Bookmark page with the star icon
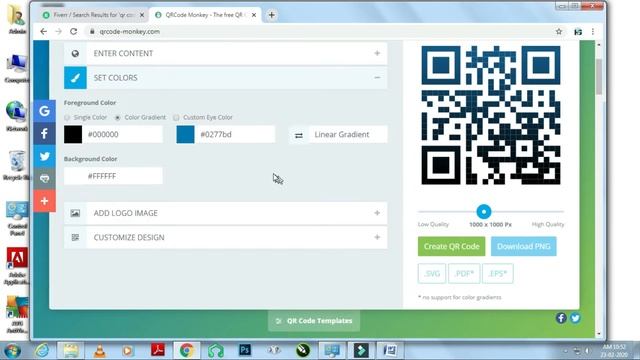The height and width of the screenshot is (360, 640). [559, 31]
